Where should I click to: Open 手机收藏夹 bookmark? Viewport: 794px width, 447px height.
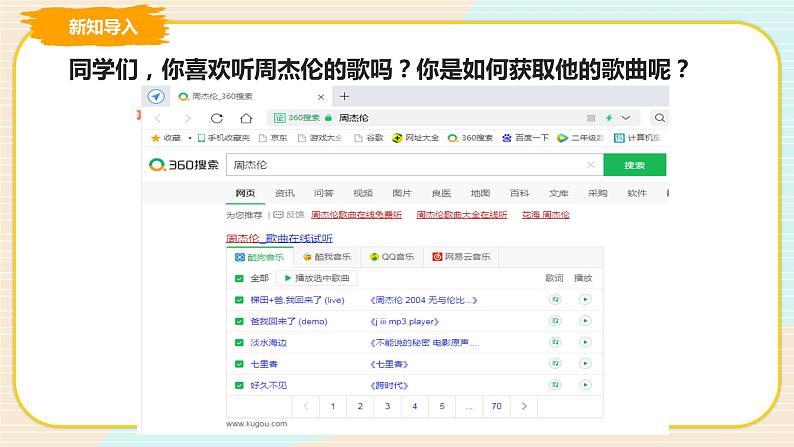click(223, 138)
